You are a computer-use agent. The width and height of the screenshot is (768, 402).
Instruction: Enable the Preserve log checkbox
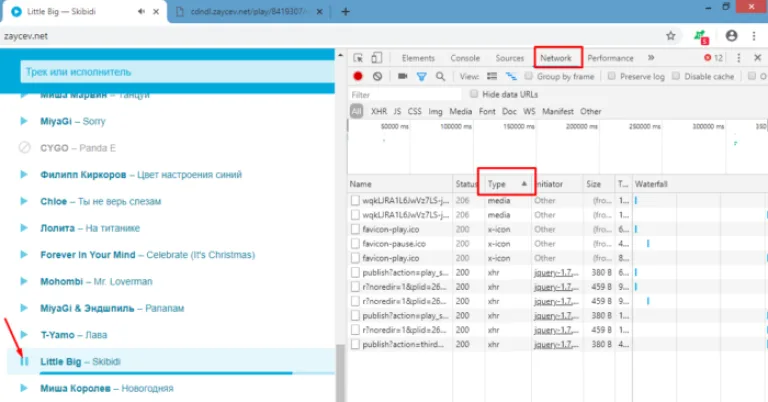611,76
